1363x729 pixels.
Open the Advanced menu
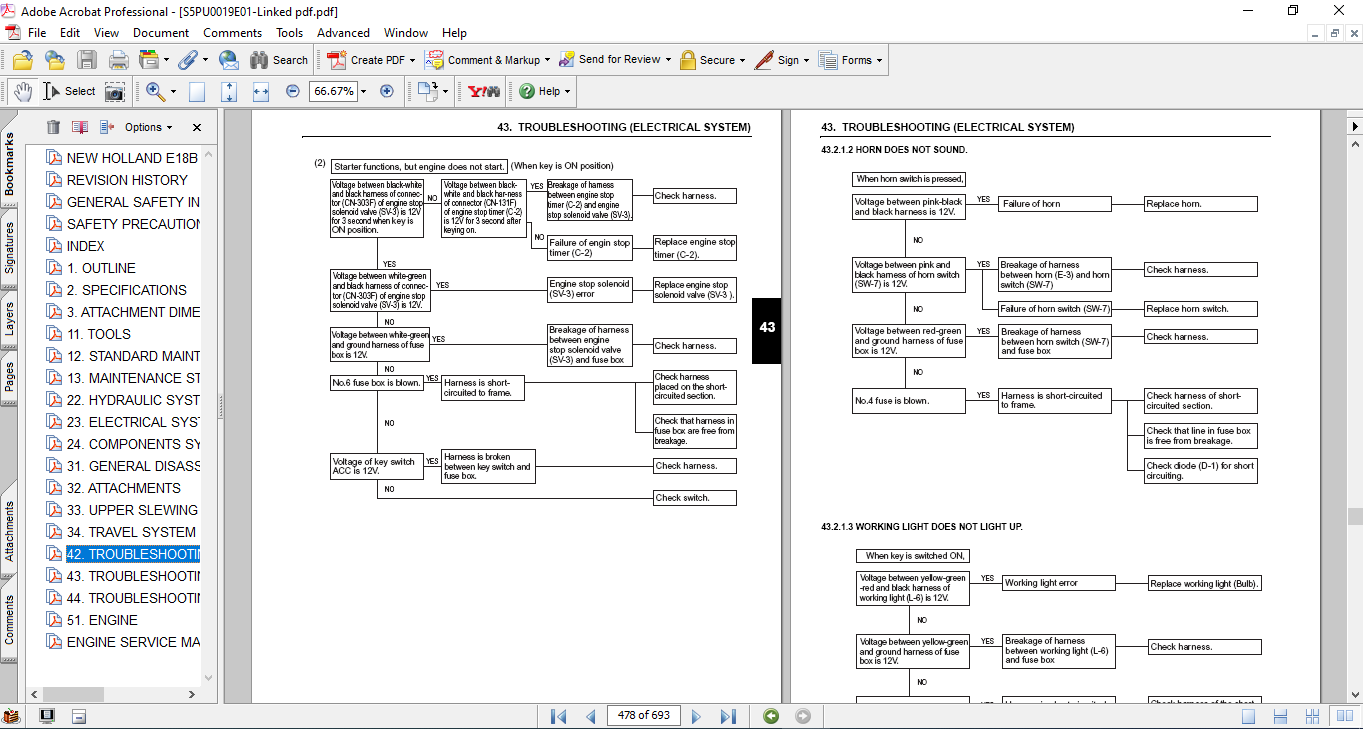(343, 33)
